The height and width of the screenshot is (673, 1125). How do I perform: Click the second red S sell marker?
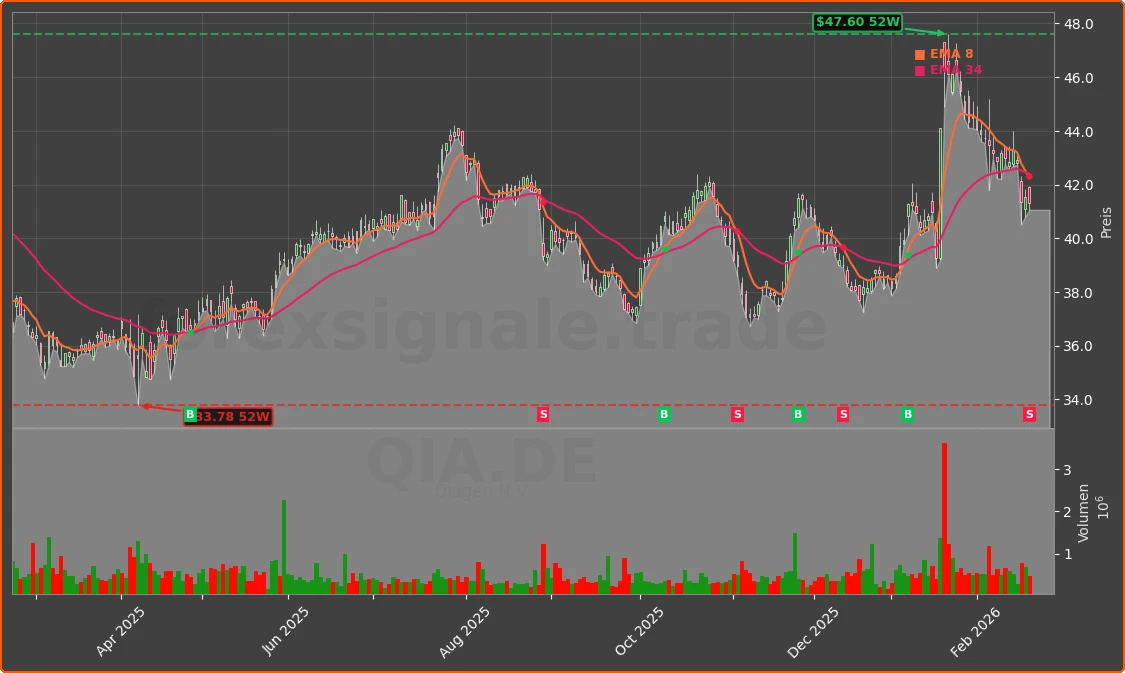pyautogui.click(x=737, y=414)
